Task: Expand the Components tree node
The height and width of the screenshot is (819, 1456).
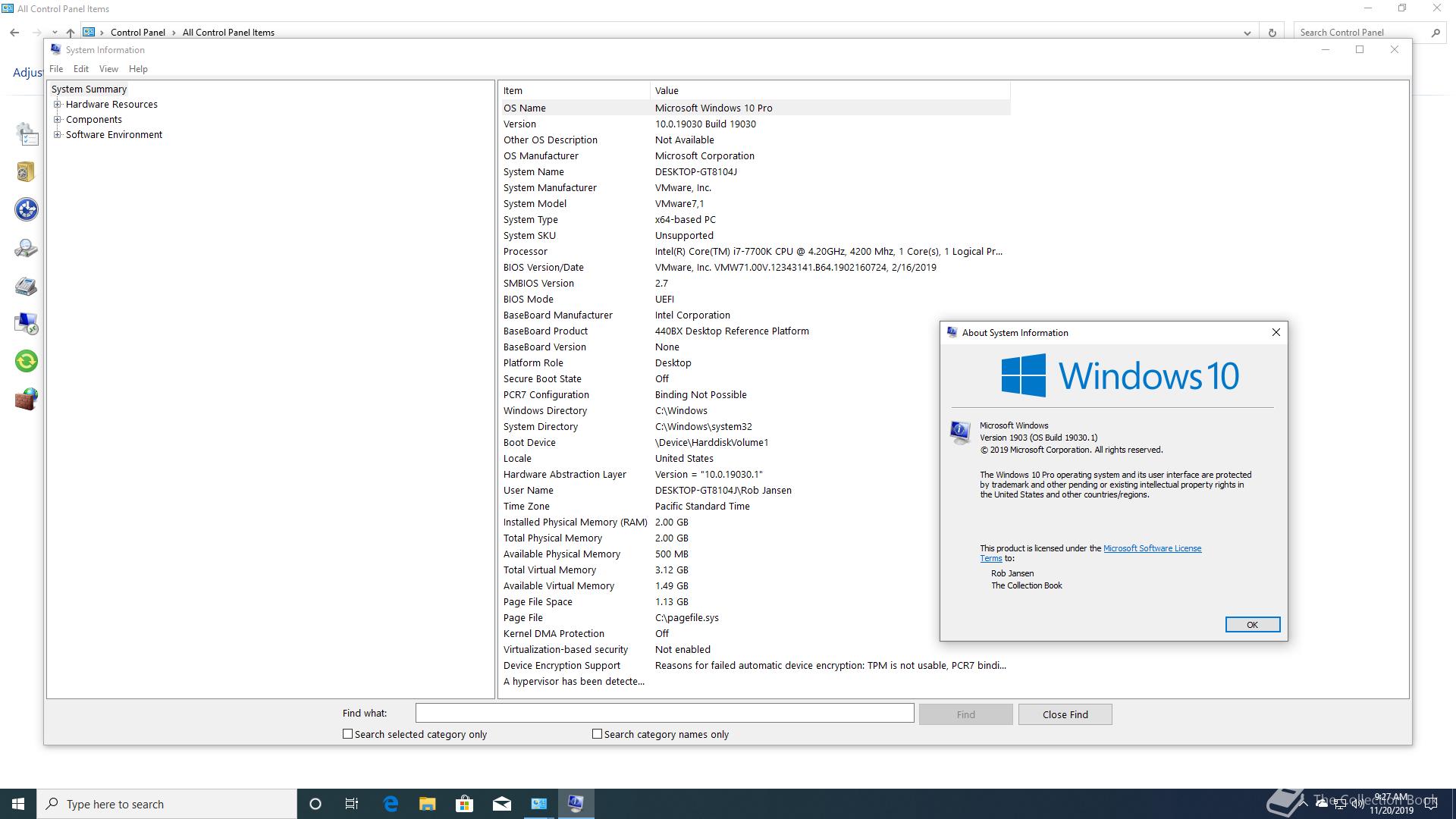Action: pos(57,120)
